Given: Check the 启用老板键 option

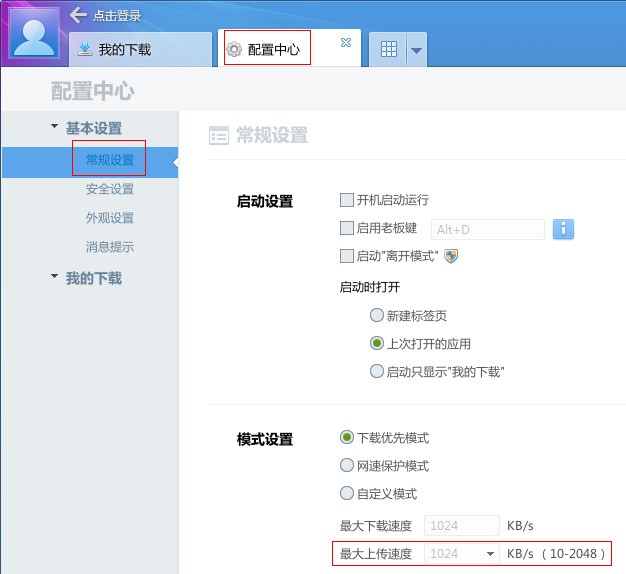Looking at the screenshot, I should pos(347,228).
